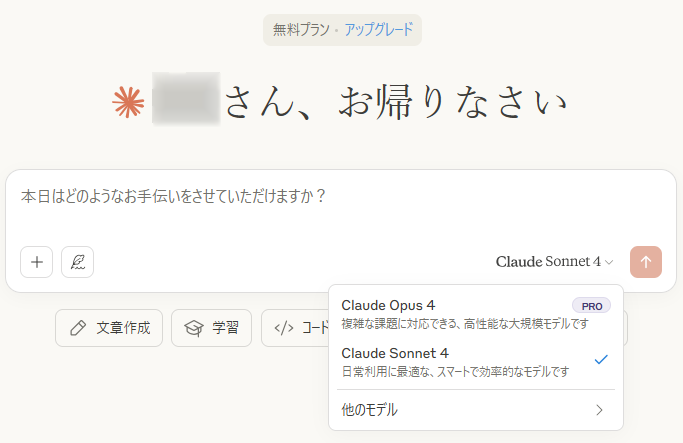
Task: Expand the right arrow next to 他のモデル
Action: click(599, 410)
